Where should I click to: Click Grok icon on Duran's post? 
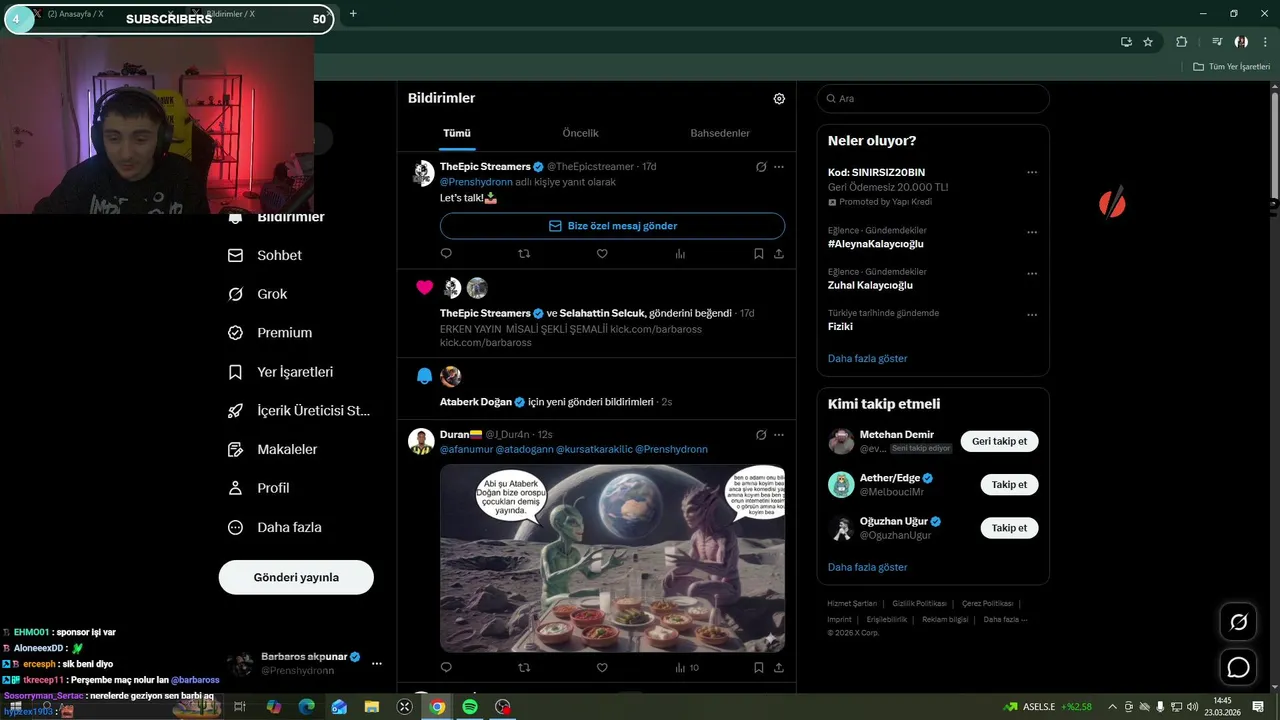[x=761, y=435]
